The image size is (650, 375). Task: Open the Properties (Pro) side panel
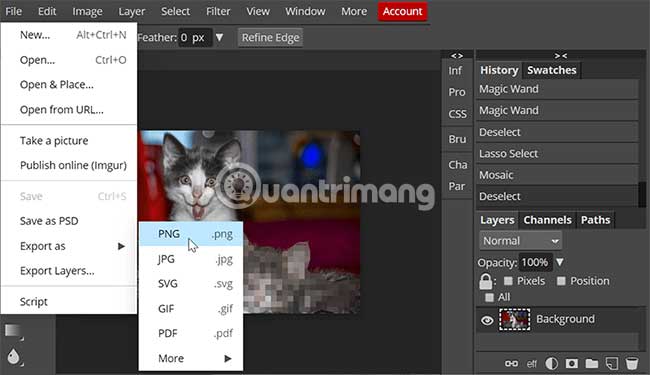457,92
